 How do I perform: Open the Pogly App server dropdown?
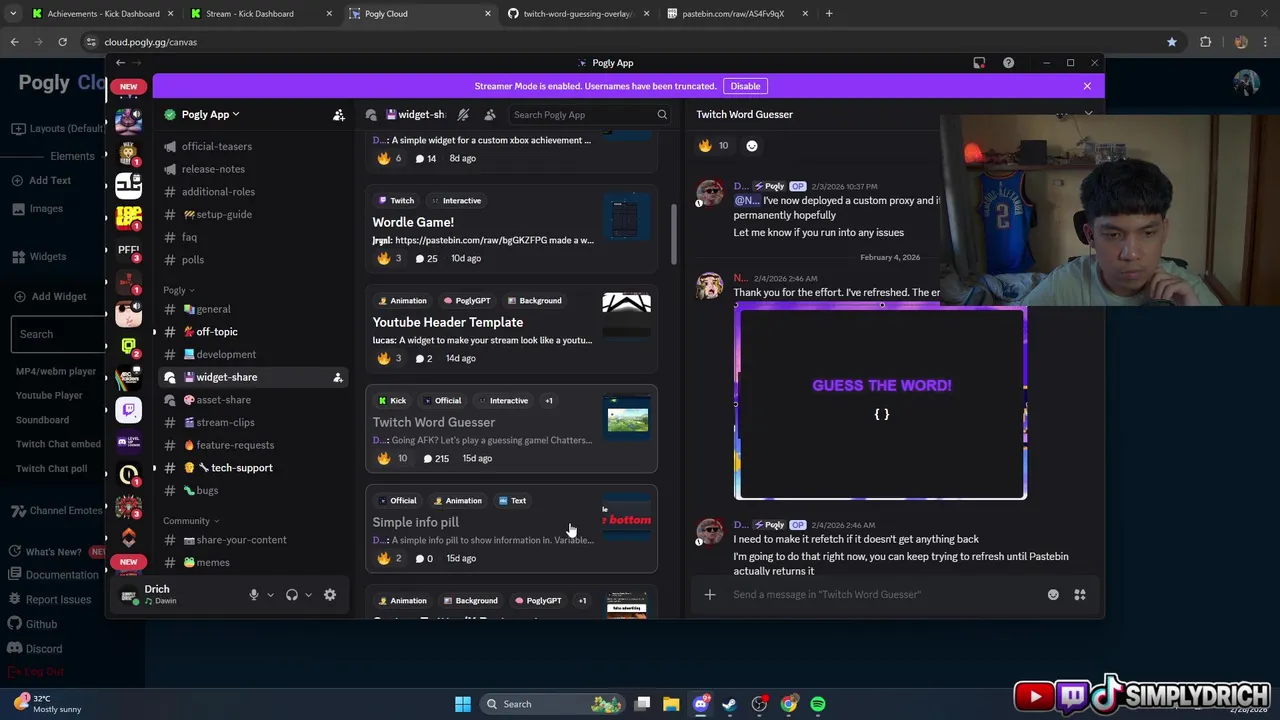[209, 115]
